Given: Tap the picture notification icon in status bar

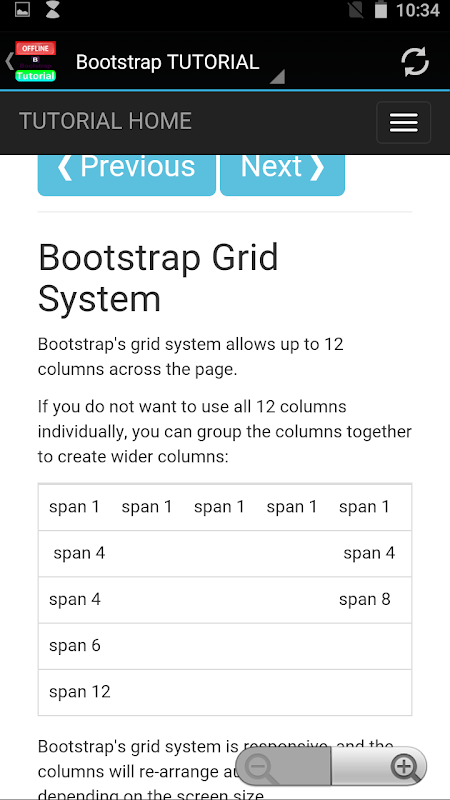Looking at the screenshot, I should tap(22, 9).
